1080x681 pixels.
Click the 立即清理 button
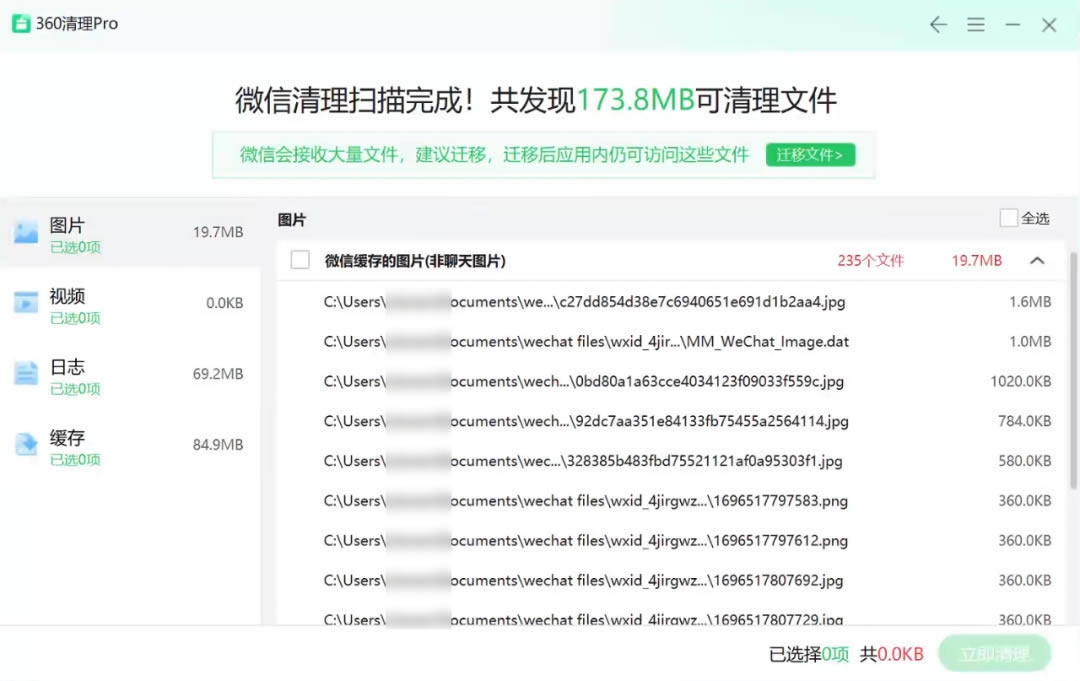point(995,653)
